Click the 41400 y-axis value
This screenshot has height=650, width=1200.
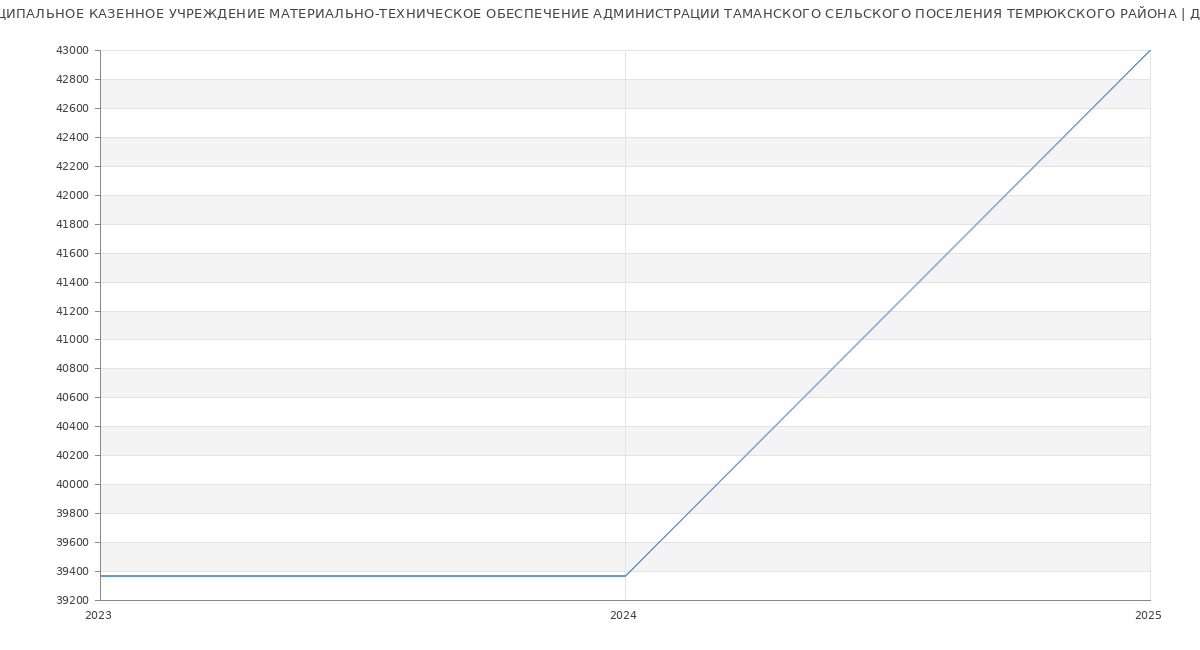click(x=72, y=283)
